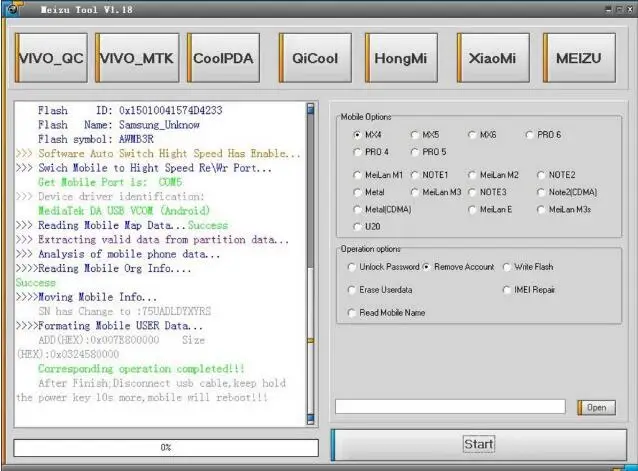Click the 'SN has Change to' log line
Image resolution: width=638 pixels, height=471 pixels.
pyautogui.click(x=125, y=312)
